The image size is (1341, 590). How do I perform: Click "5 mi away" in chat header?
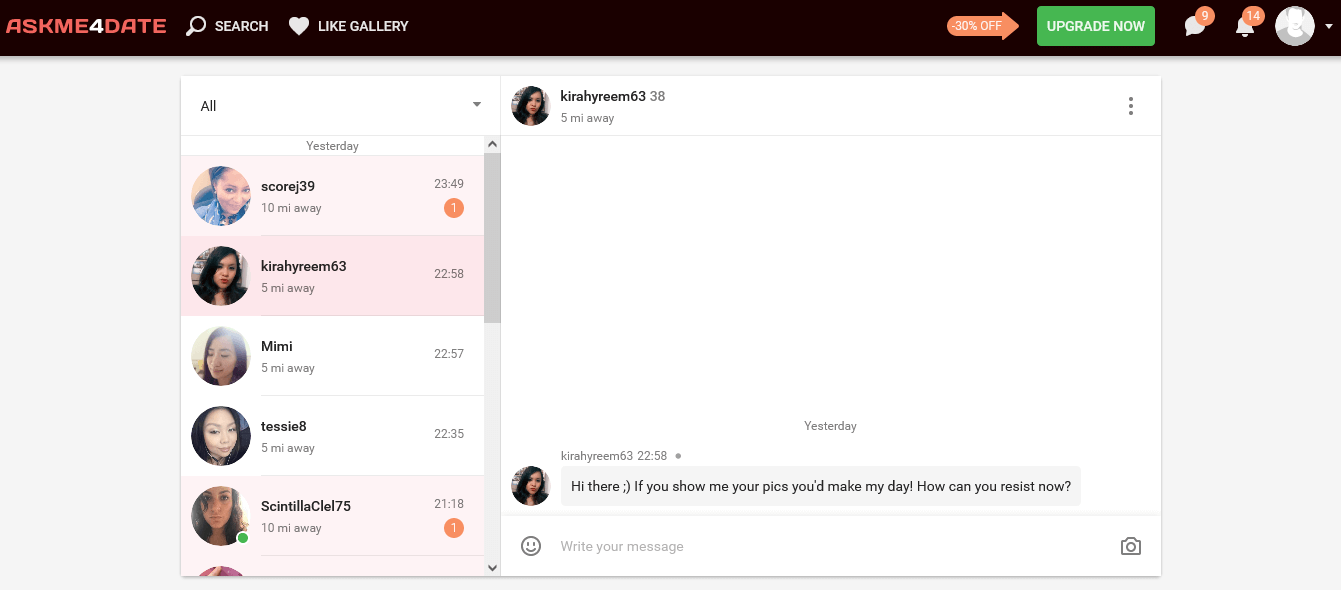587,118
